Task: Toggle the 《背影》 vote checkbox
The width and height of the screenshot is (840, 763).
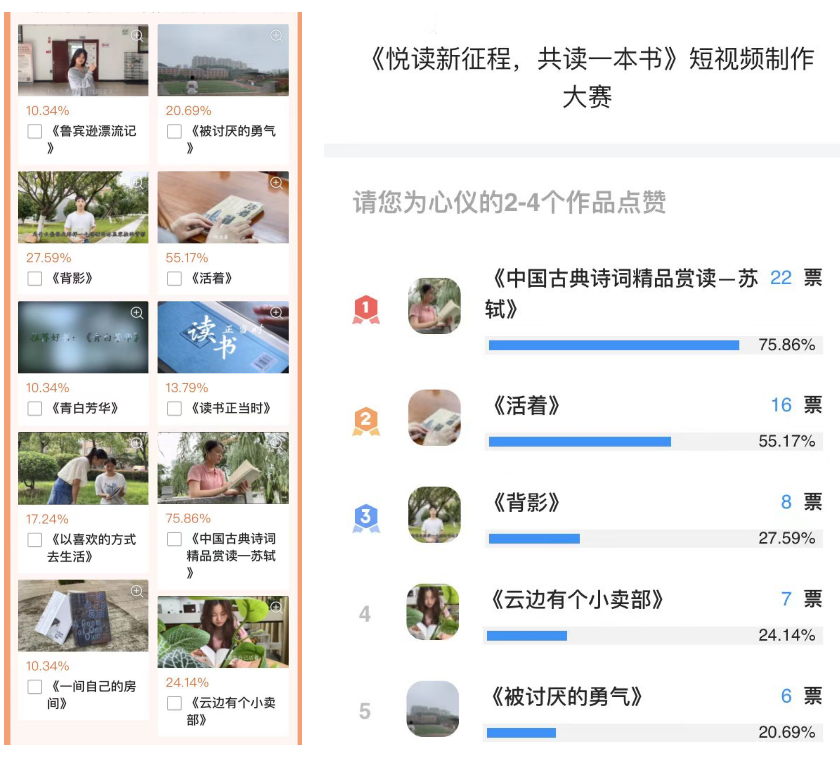Action: (35, 279)
